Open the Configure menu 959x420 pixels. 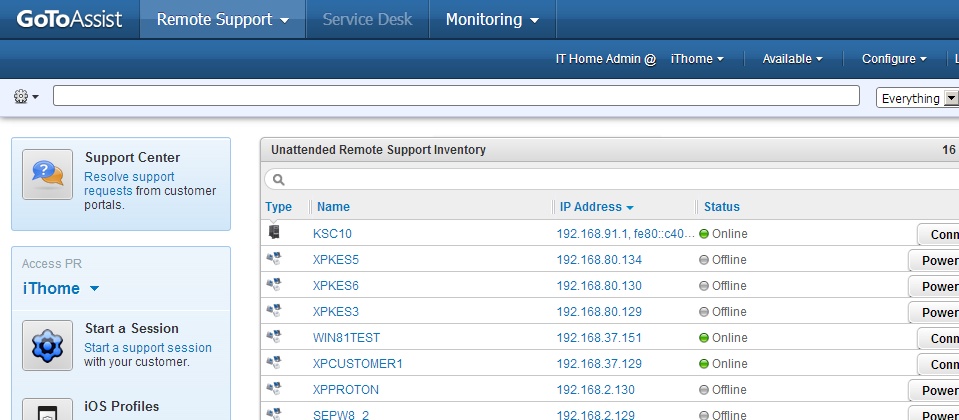tap(894, 59)
